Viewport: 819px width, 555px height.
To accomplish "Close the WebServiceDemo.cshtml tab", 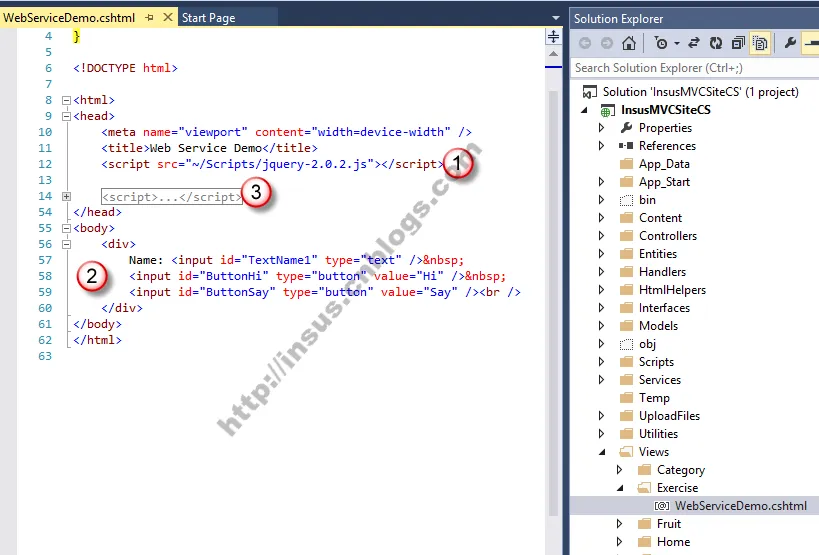I will [168, 17].
